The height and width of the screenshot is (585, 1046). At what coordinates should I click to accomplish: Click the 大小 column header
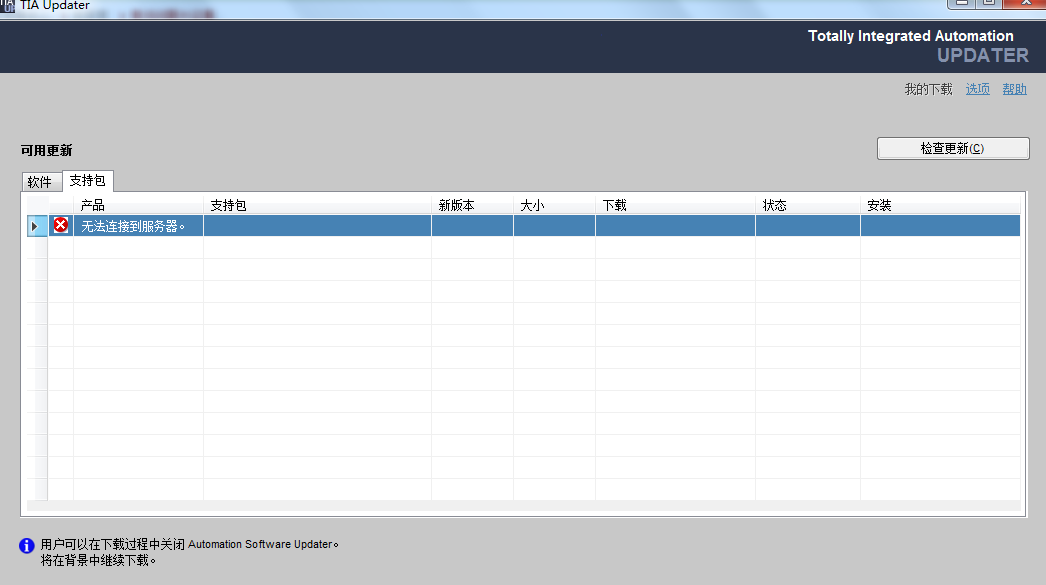pos(554,205)
